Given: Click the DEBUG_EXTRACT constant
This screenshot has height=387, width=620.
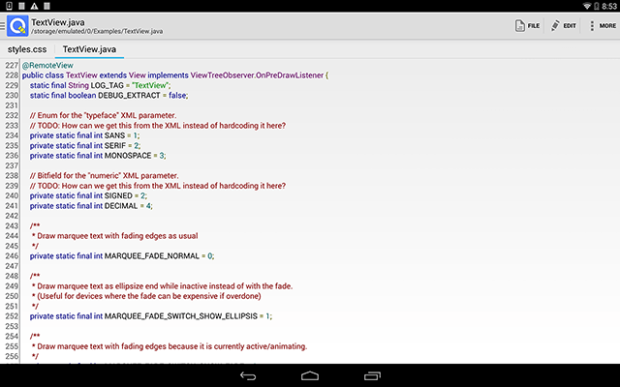Looking at the screenshot, I should 129,95.
